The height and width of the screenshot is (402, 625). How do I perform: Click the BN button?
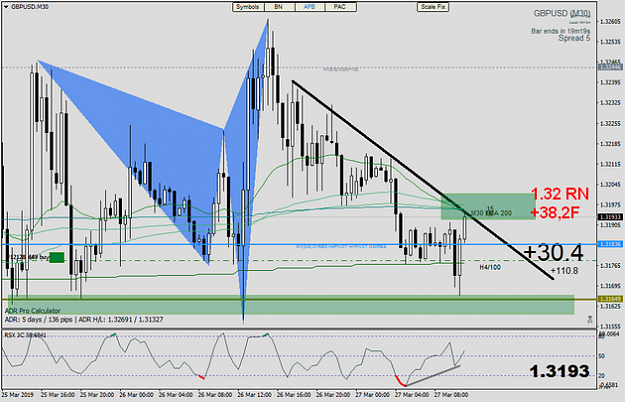(279, 7)
